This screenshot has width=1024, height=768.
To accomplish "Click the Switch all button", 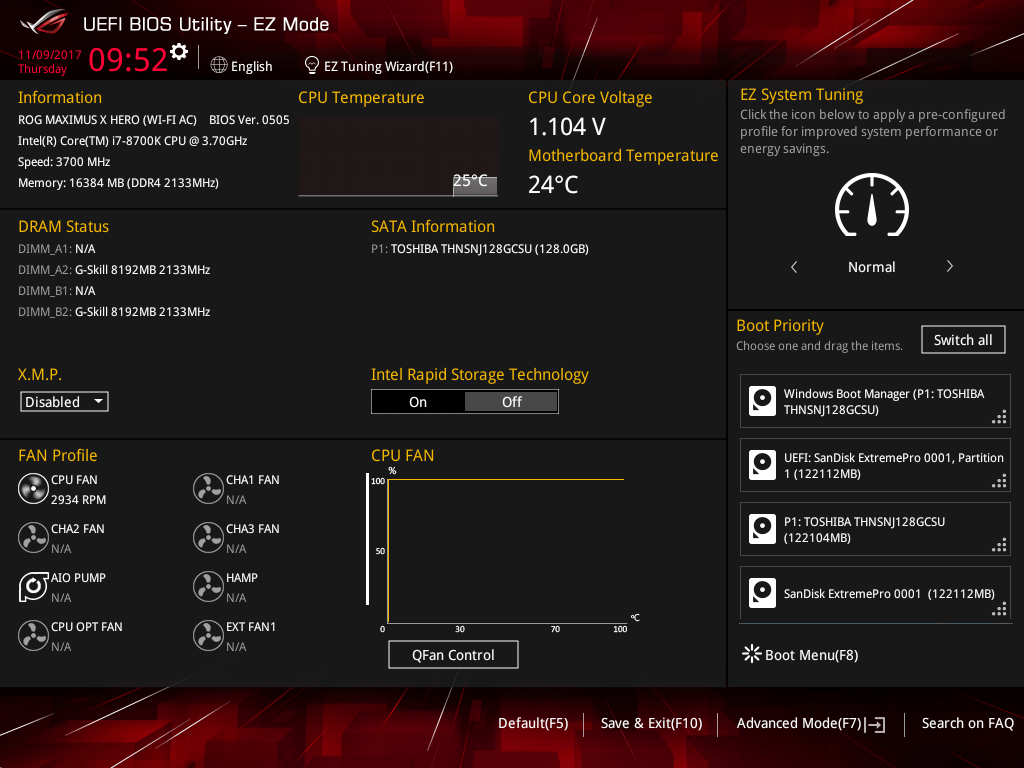I will pos(963,340).
